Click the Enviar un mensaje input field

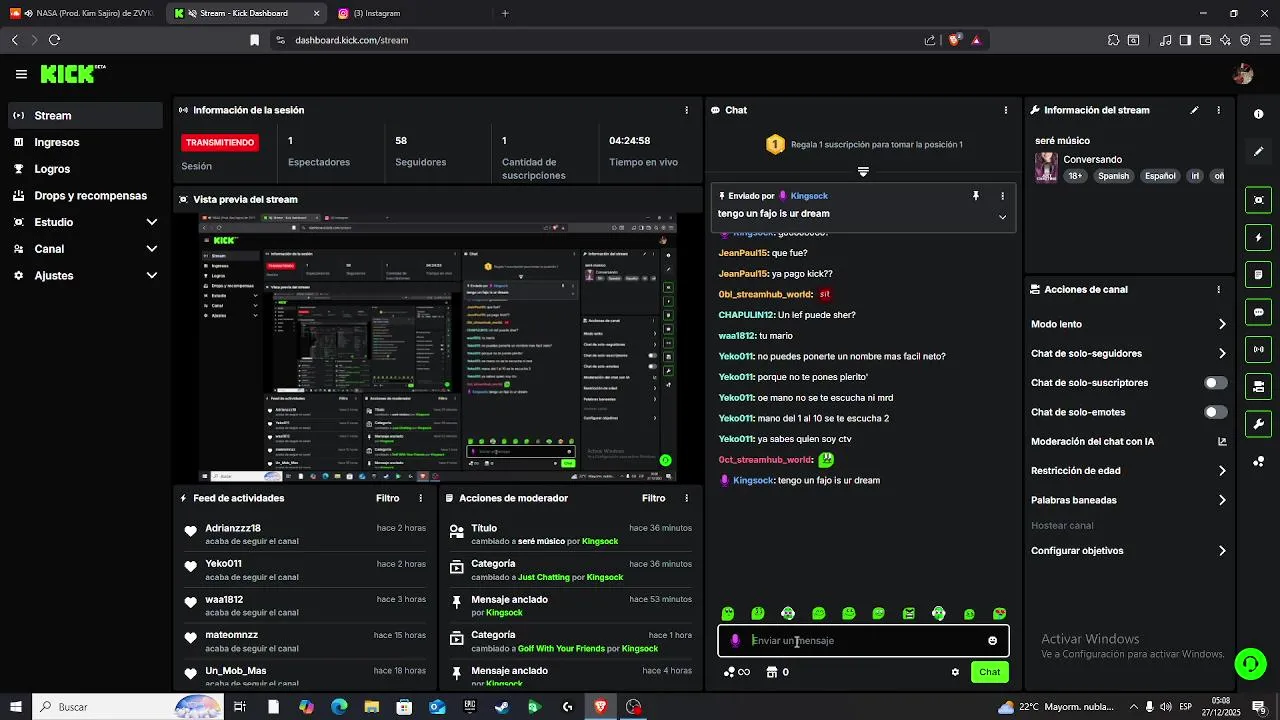coord(864,641)
